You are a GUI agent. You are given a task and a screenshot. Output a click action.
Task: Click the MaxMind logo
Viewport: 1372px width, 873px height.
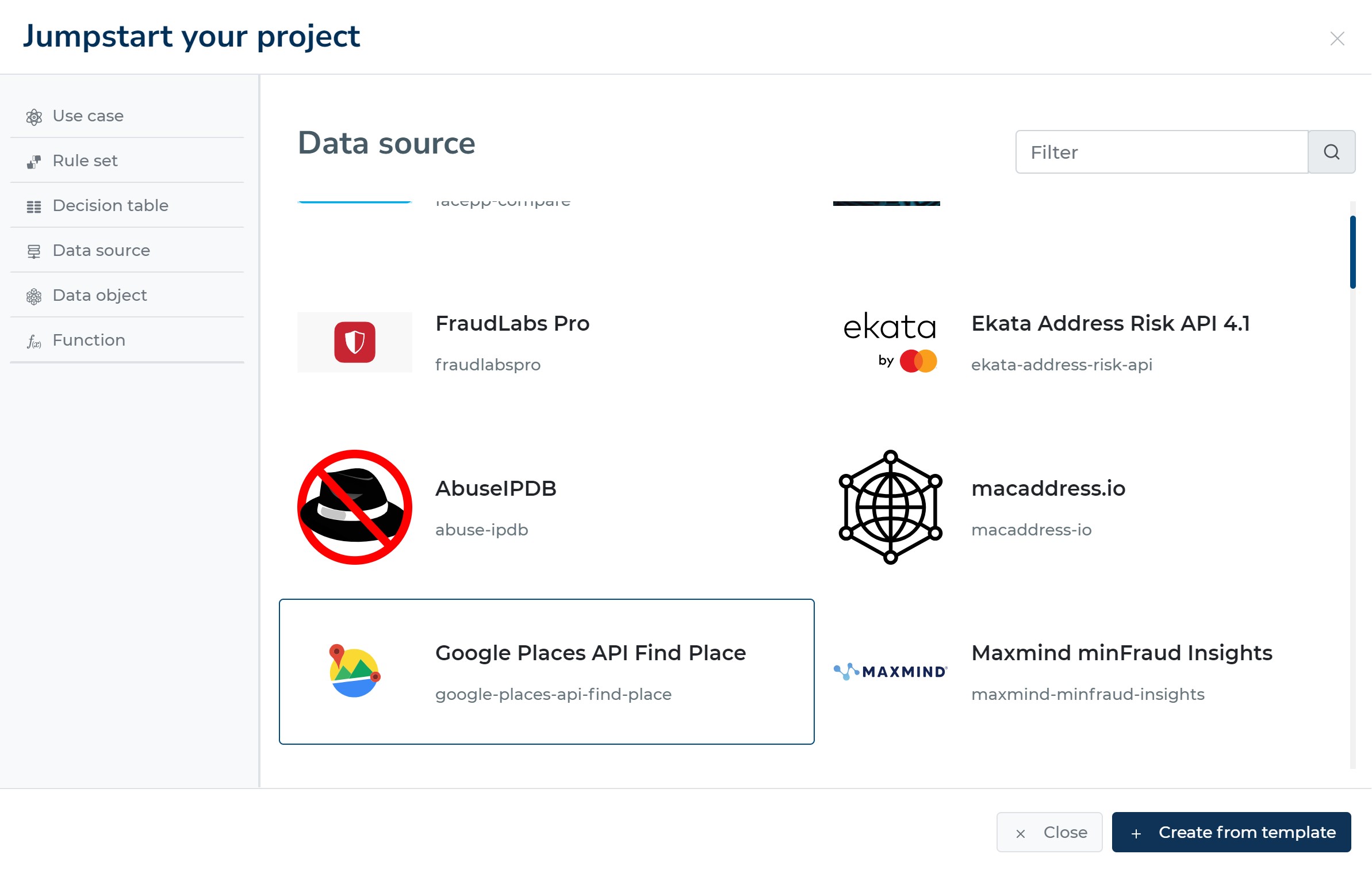890,671
